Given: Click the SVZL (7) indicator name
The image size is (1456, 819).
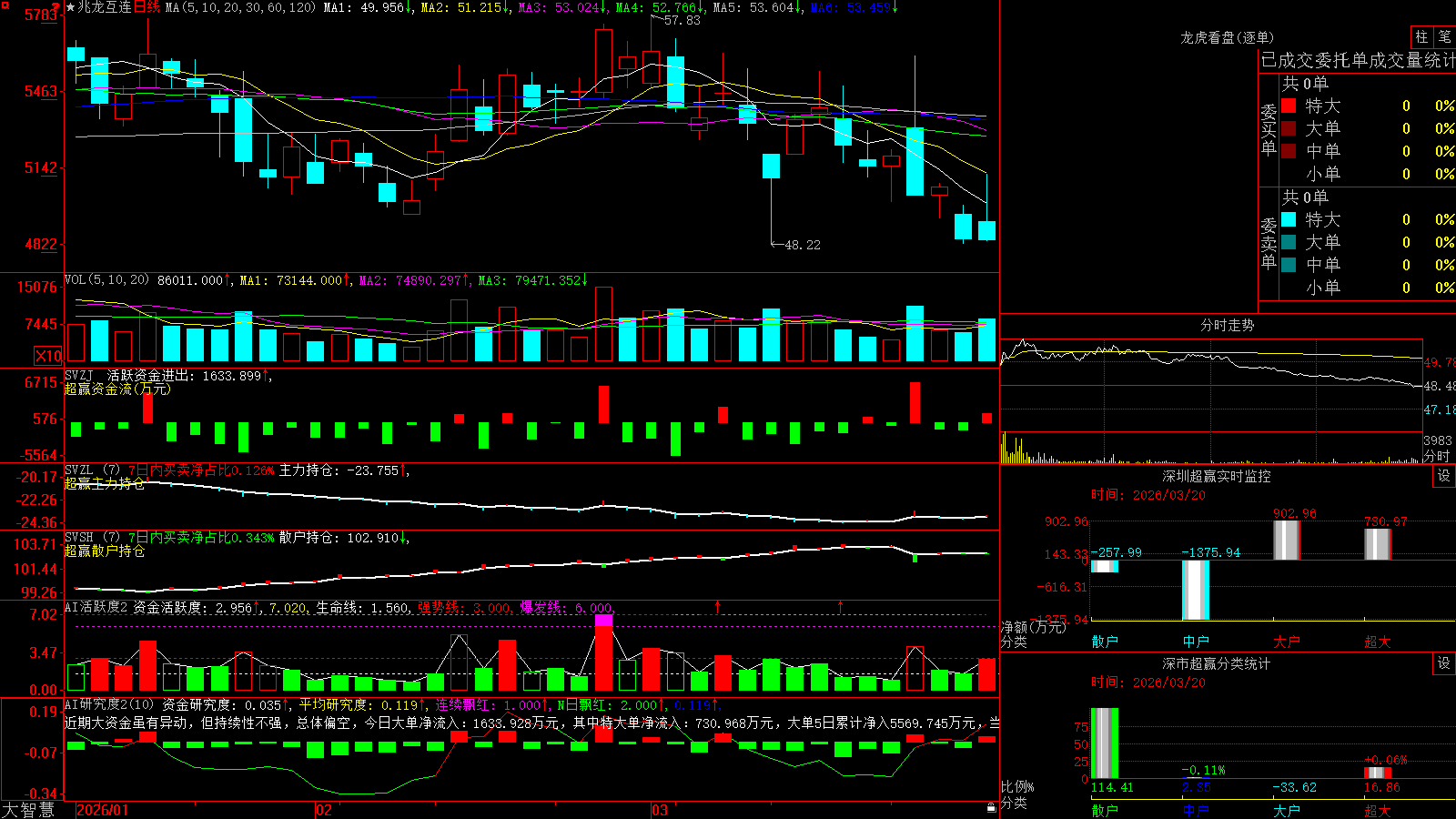Looking at the screenshot, I should (x=92, y=470).
